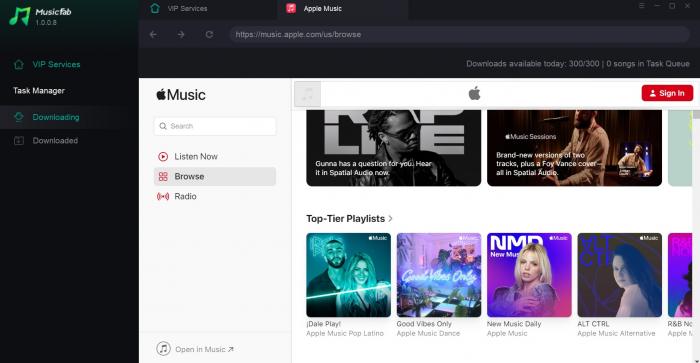Click the now-playing artwork placeholder
This screenshot has height=363, width=700.
(308, 94)
